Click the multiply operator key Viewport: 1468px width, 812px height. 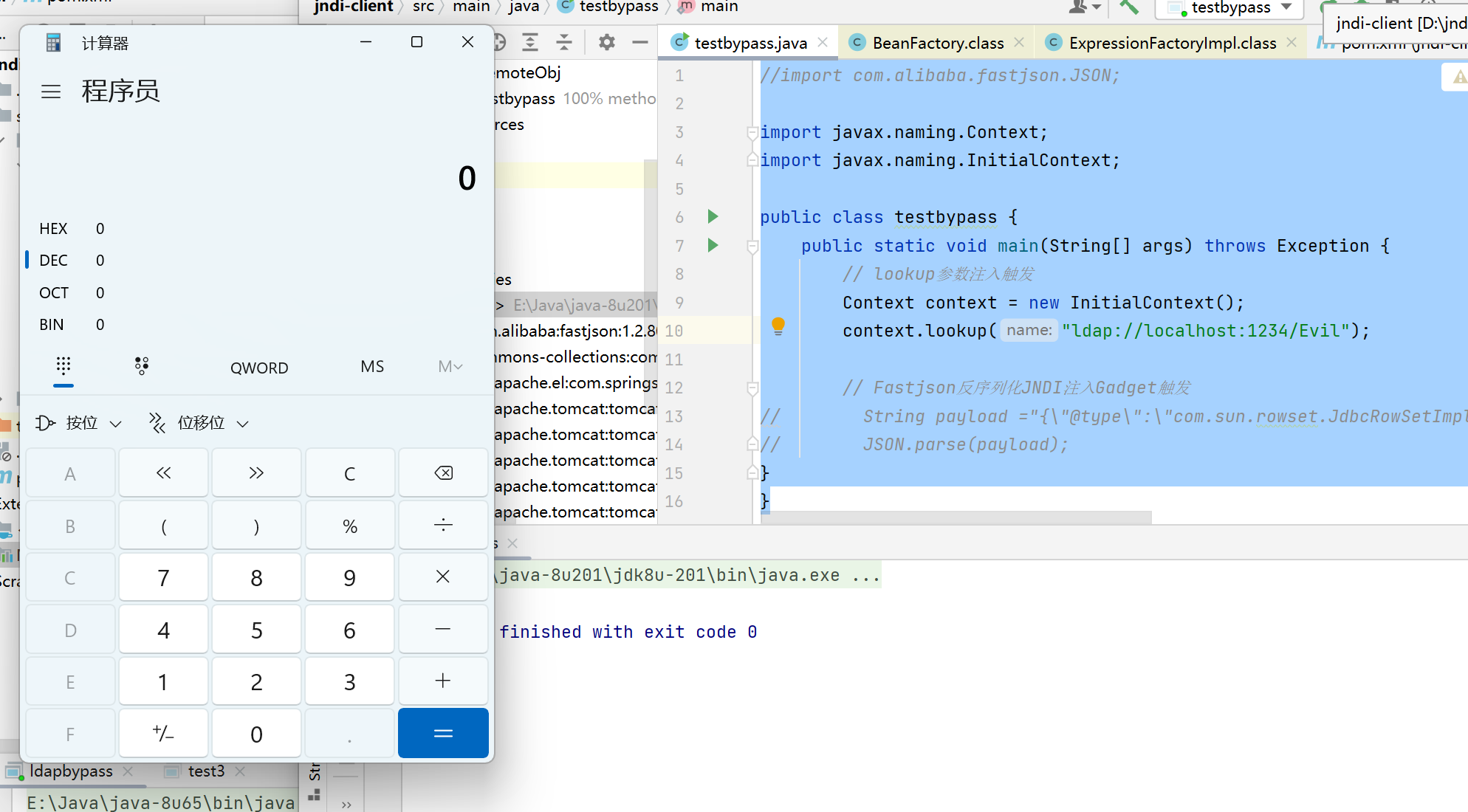click(443, 577)
